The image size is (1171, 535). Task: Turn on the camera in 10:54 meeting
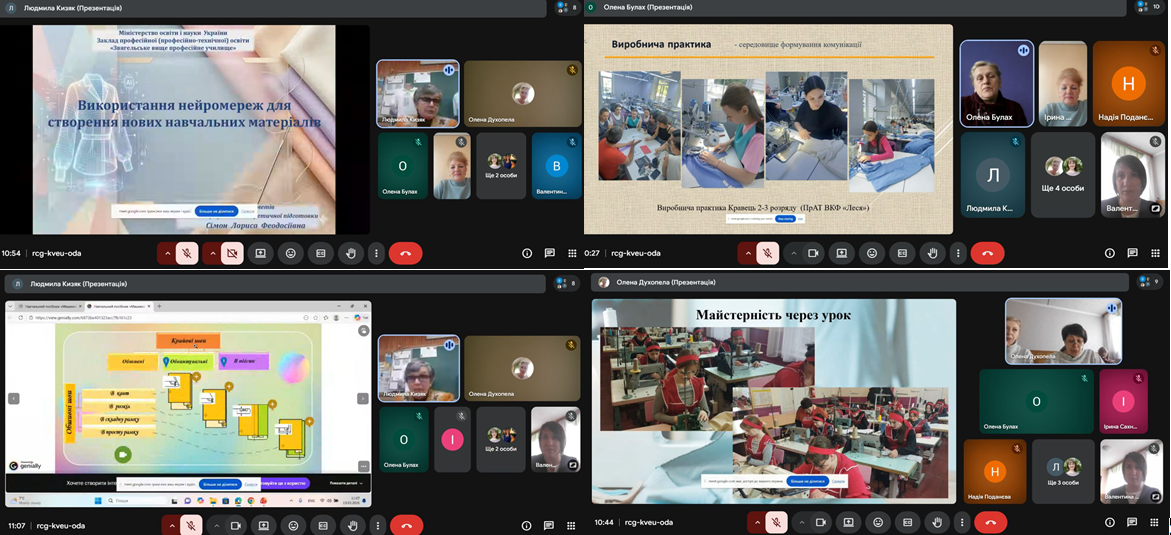(x=232, y=253)
